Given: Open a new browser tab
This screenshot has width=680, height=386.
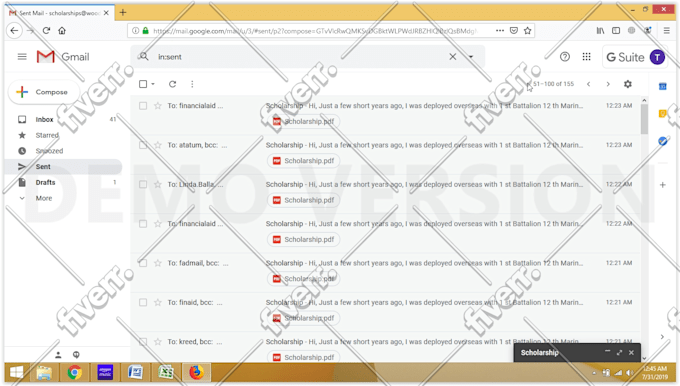Looking at the screenshot, I should [x=123, y=13].
